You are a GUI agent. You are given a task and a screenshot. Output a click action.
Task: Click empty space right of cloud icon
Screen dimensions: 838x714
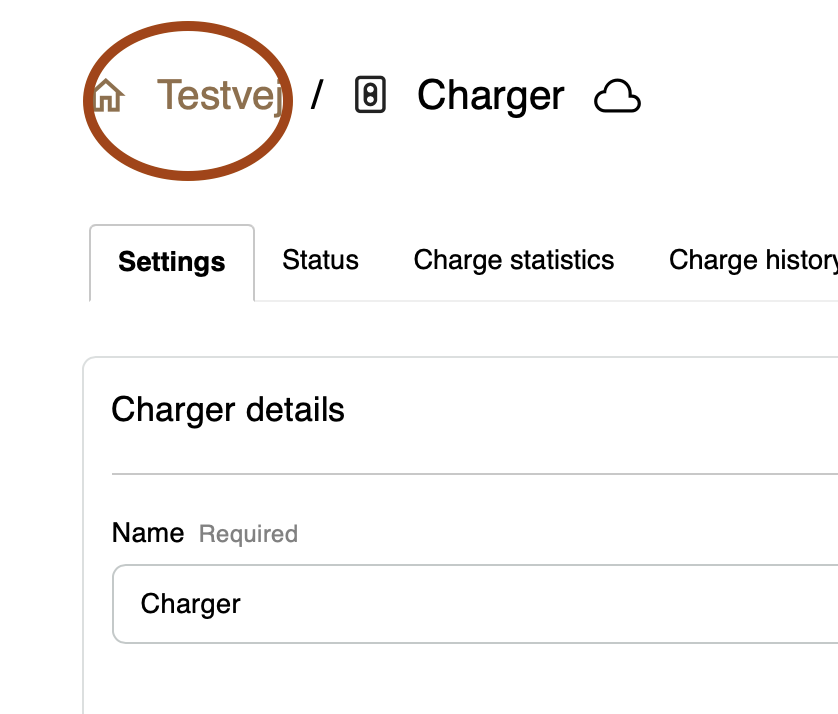click(x=740, y=97)
